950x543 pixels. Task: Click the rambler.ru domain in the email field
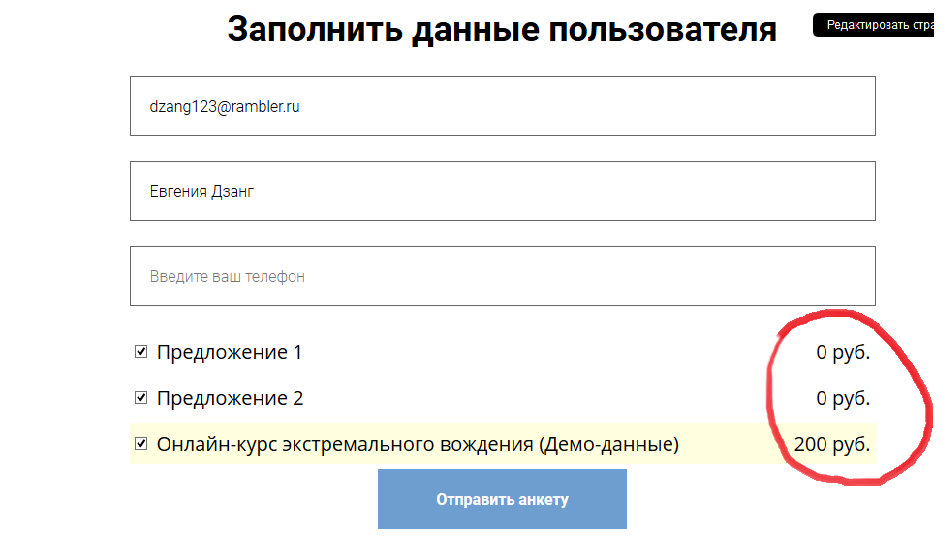pos(266,106)
